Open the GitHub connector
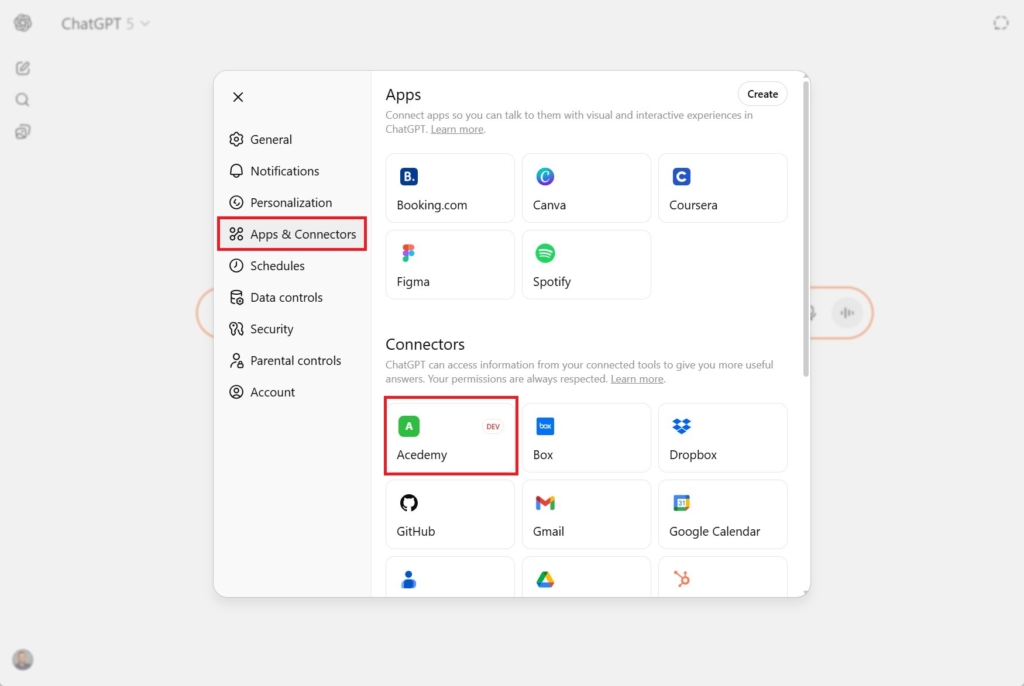The image size is (1024, 686). coord(450,514)
